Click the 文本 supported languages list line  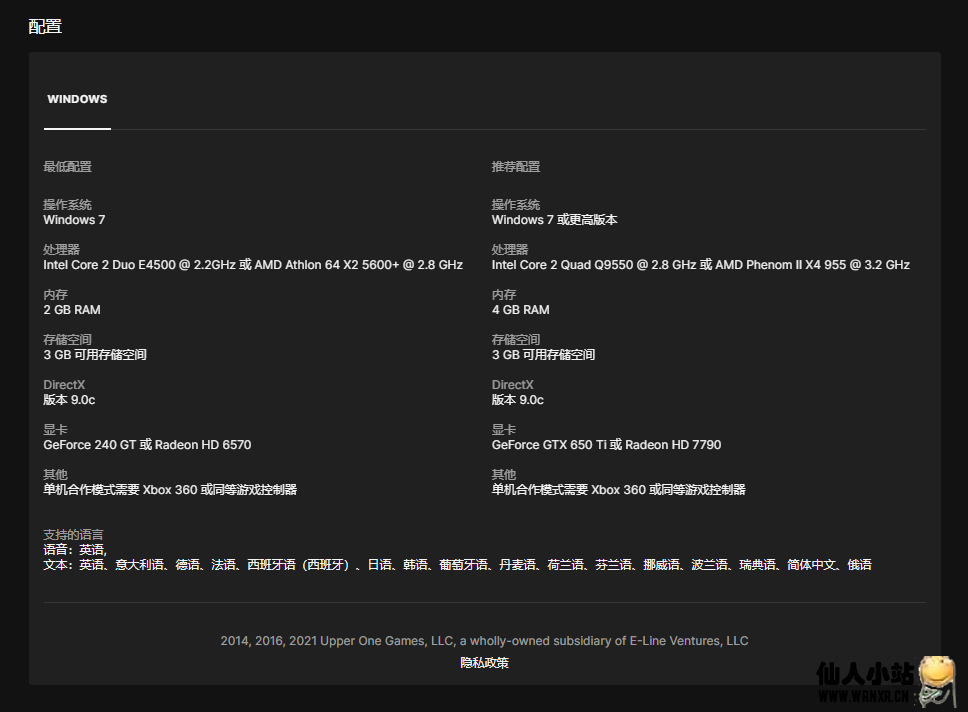[457, 565]
